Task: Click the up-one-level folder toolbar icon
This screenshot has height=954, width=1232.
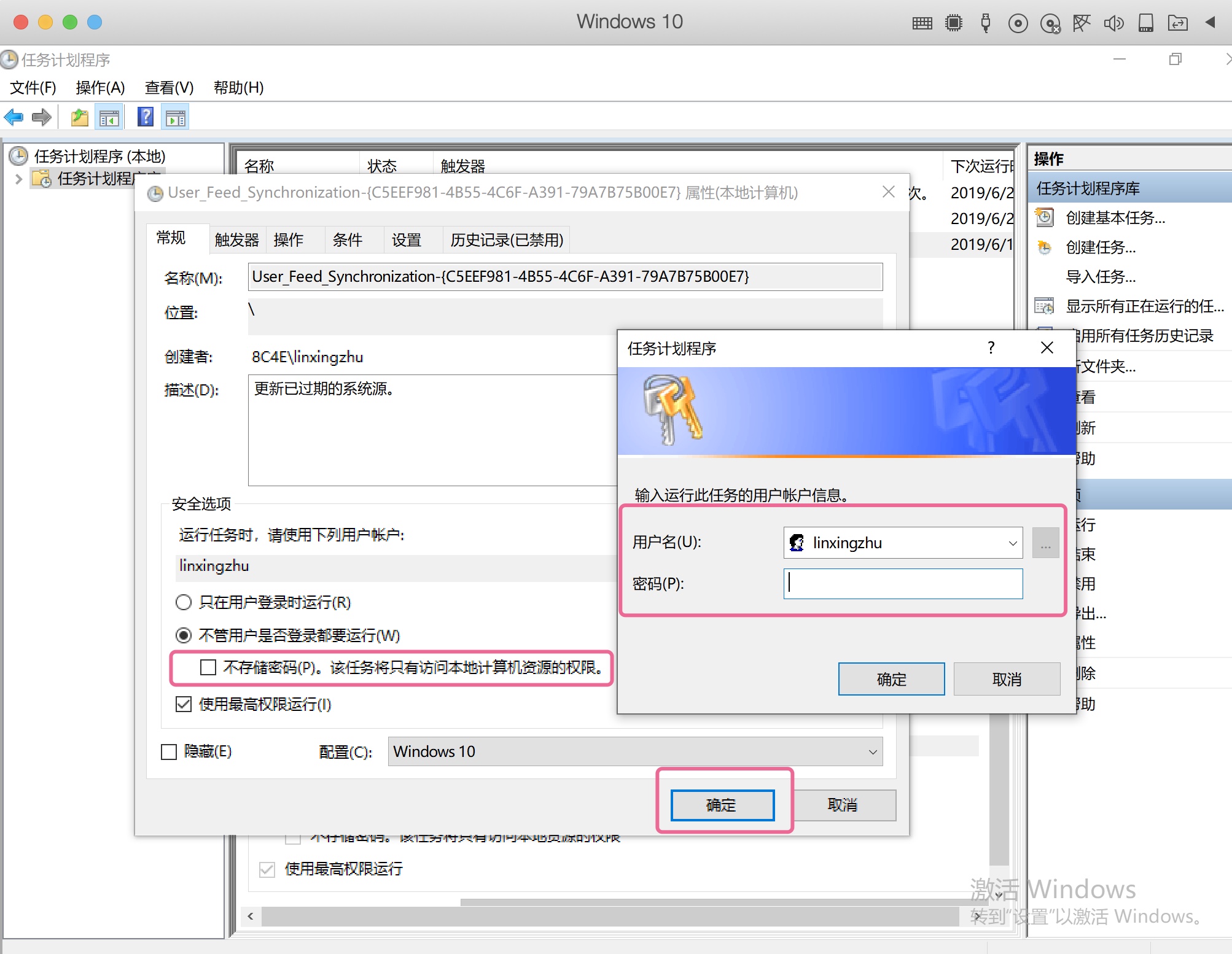Action: click(x=79, y=117)
